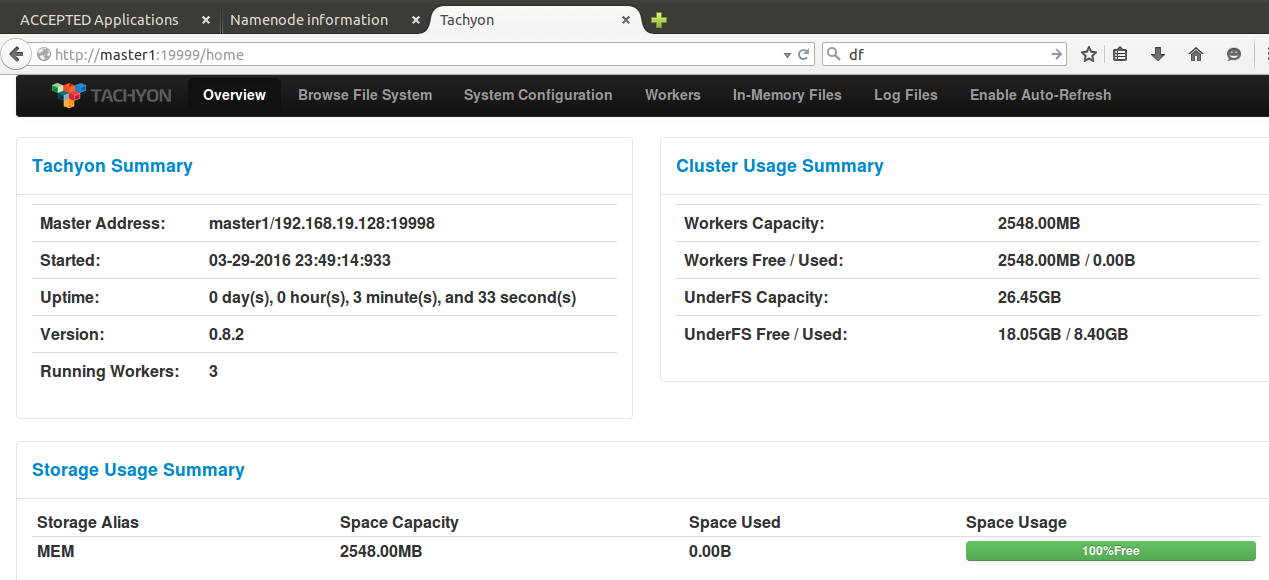Open the Log Files page

906,95
